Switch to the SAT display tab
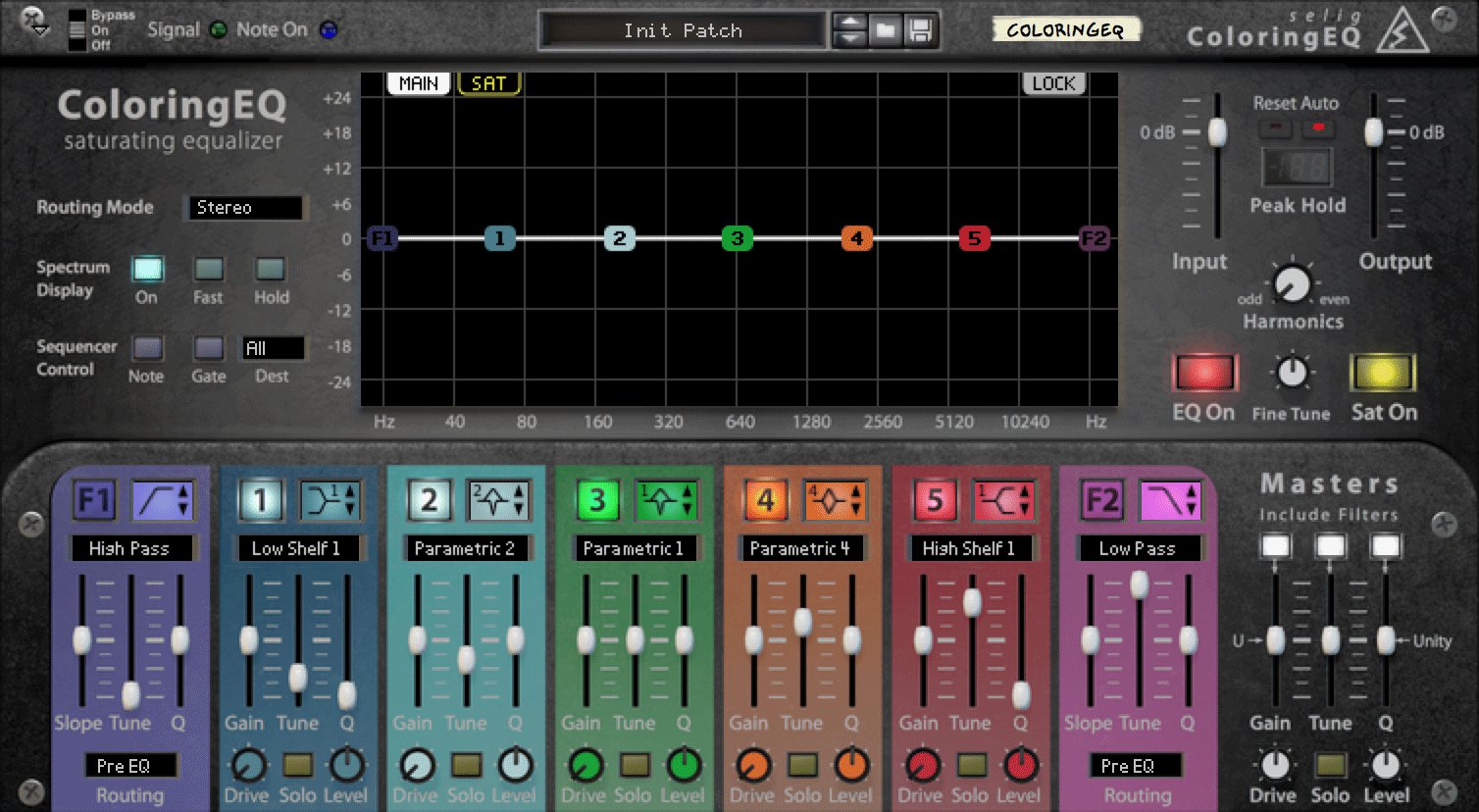The width and height of the screenshot is (1479, 812). [x=488, y=84]
